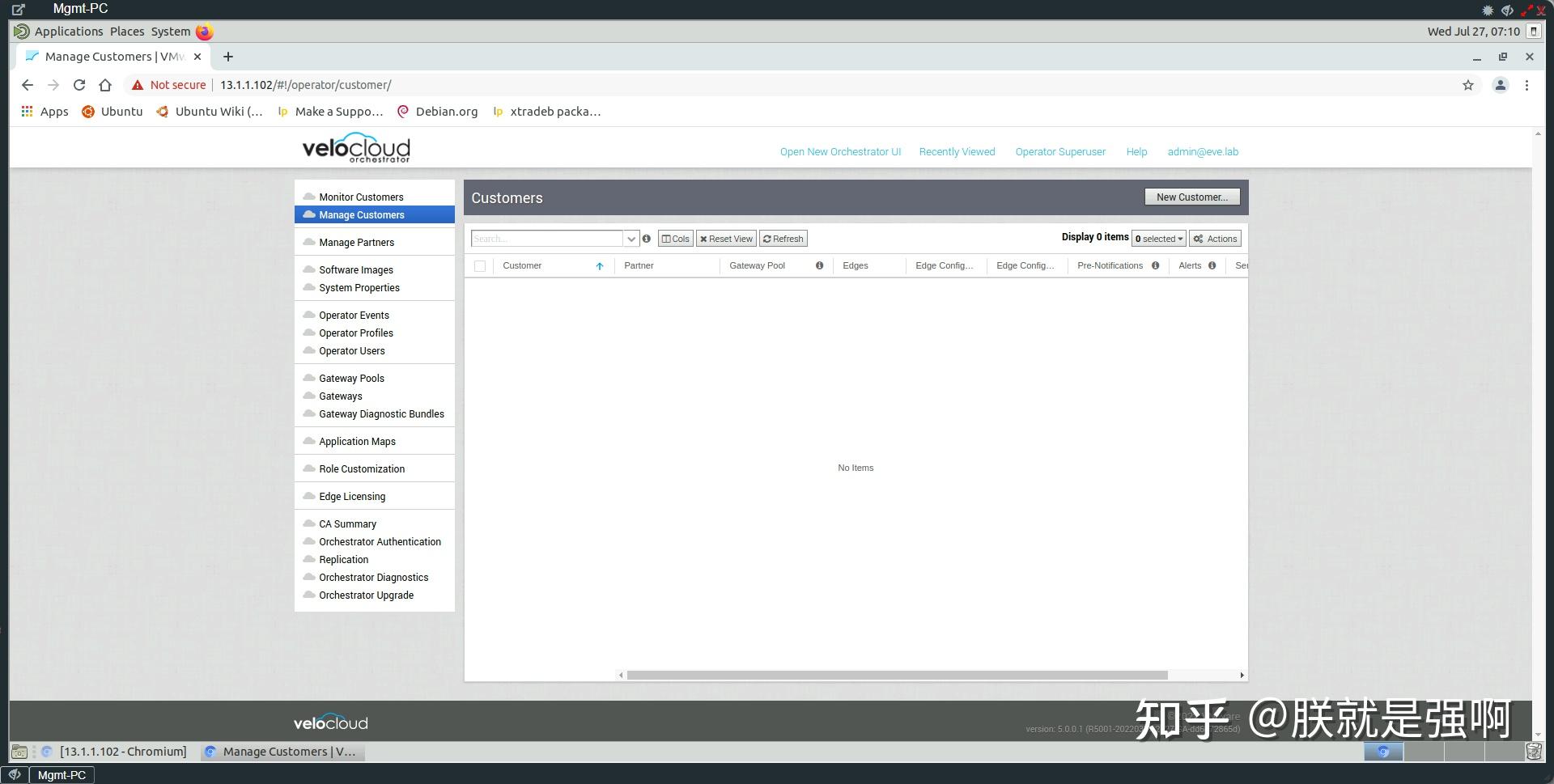Open the Applications menu
The image size is (1554, 784).
pyautogui.click(x=69, y=31)
